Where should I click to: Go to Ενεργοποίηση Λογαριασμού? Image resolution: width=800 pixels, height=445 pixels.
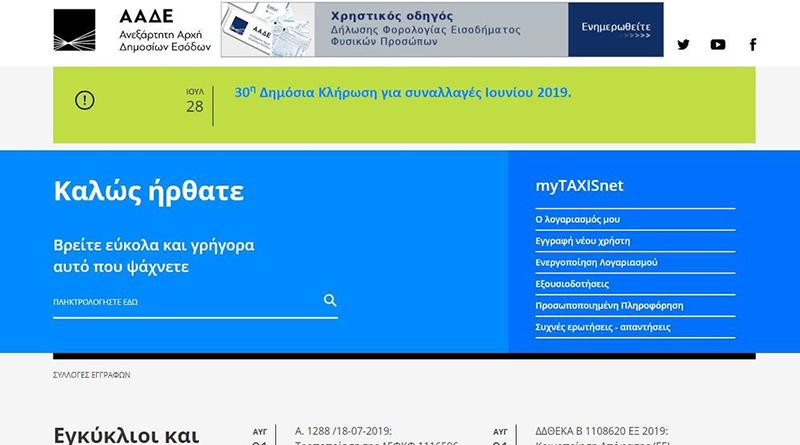point(596,262)
